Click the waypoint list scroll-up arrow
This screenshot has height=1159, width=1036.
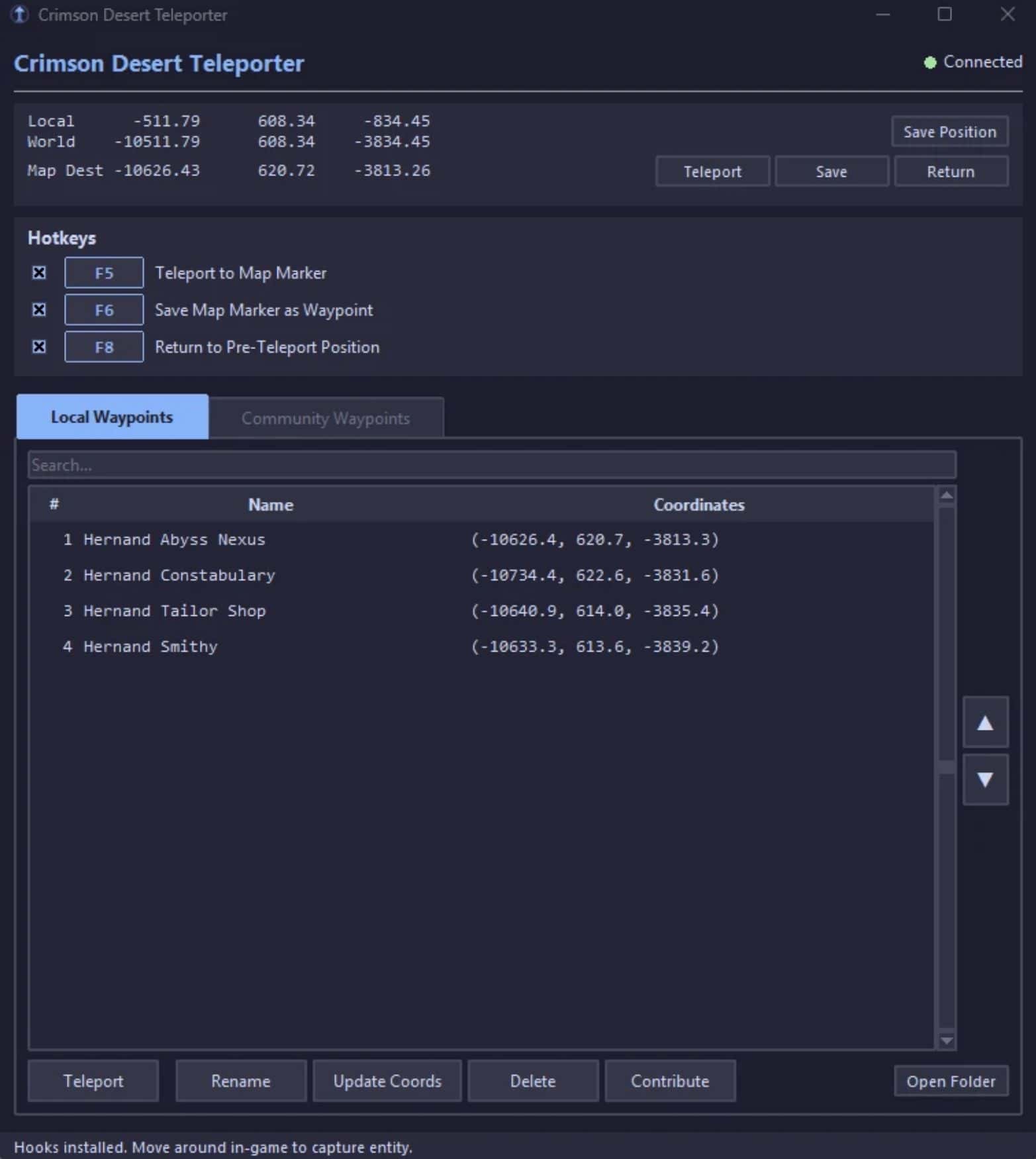(x=947, y=495)
